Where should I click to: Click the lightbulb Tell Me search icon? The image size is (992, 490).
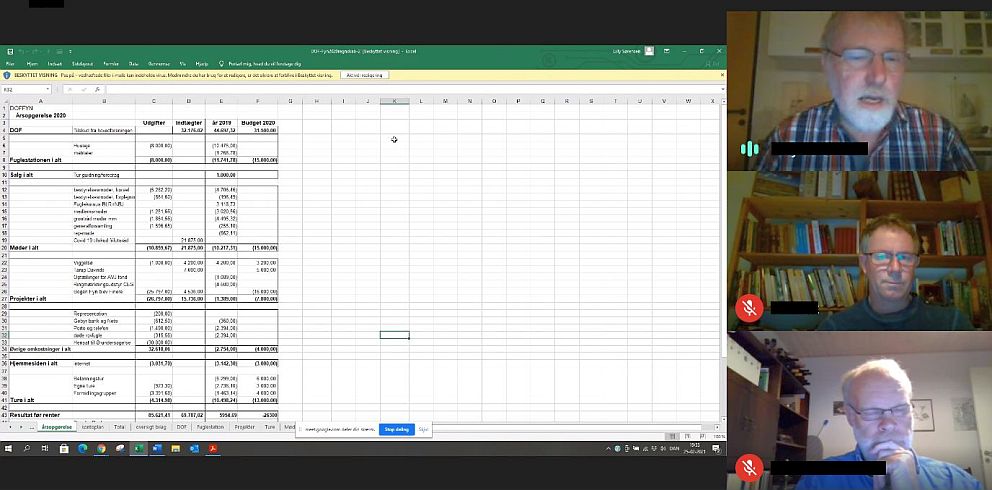221,64
